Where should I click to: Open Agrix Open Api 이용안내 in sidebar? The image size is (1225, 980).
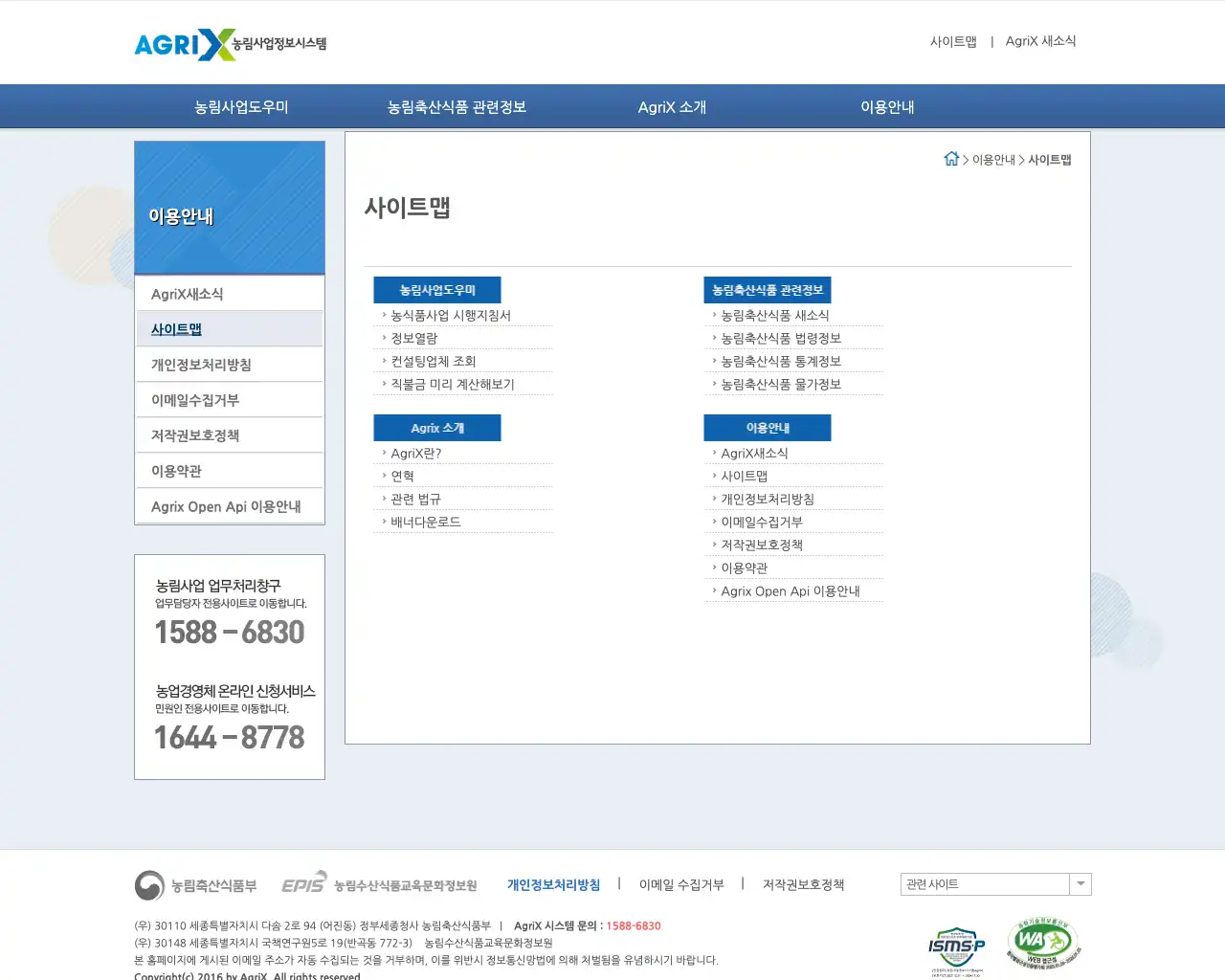[220, 505]
